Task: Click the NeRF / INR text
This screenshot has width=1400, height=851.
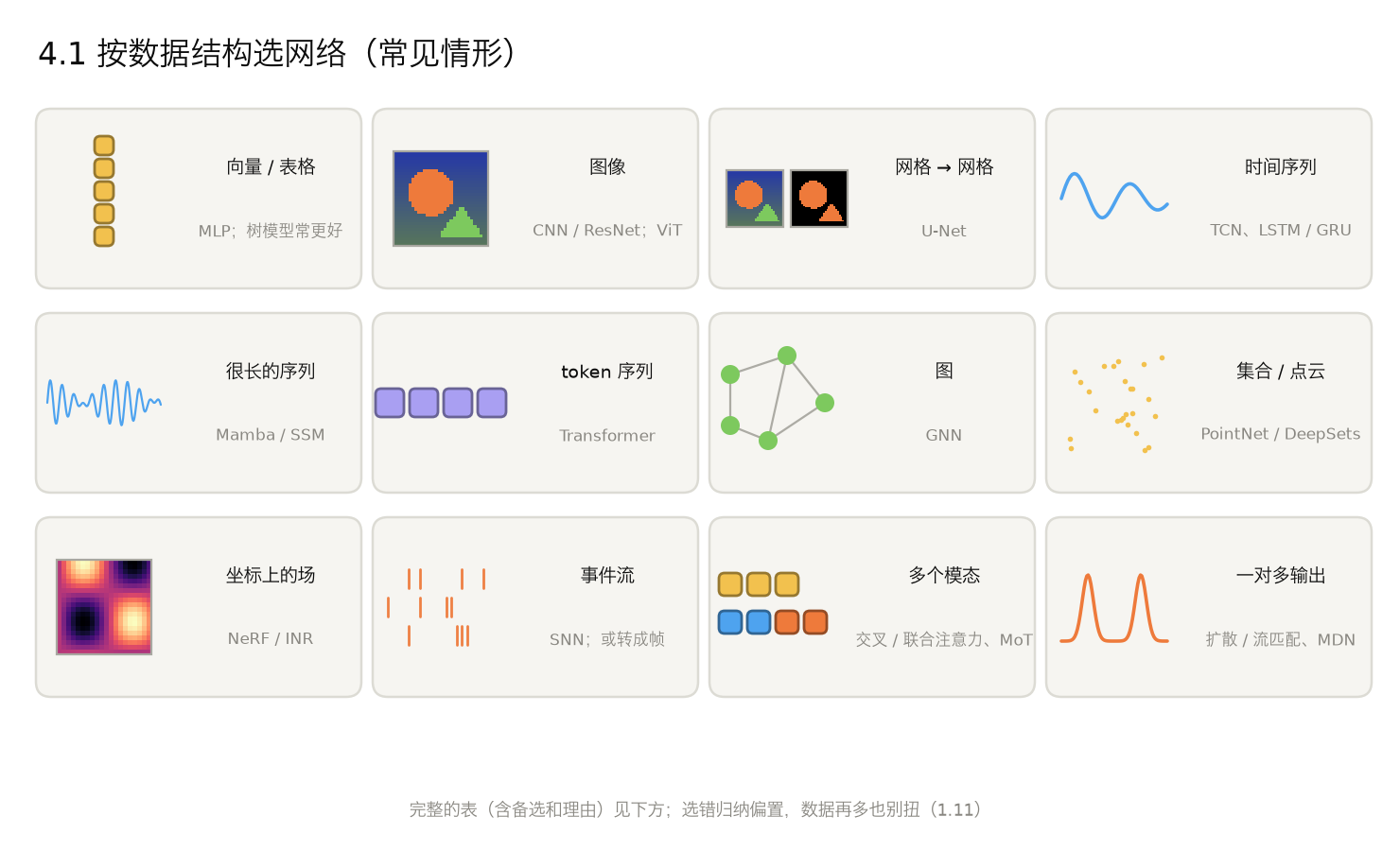Action: (x=271, y=639)
